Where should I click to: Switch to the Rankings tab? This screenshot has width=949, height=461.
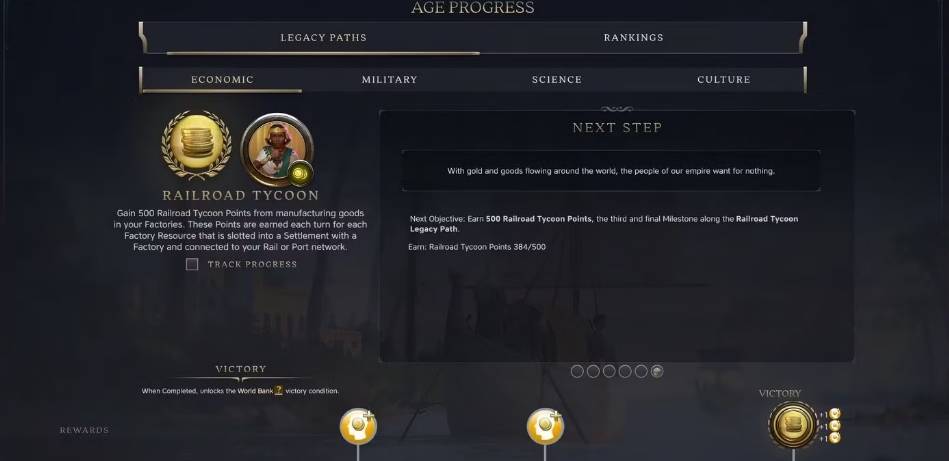634,38
